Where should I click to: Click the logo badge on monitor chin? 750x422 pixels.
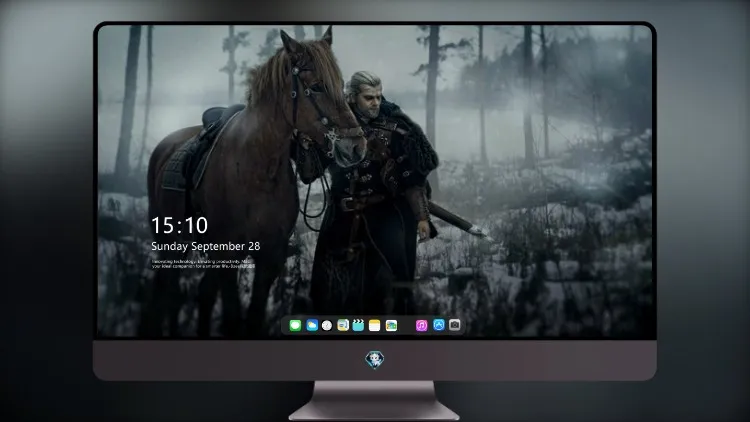[375, 360]
